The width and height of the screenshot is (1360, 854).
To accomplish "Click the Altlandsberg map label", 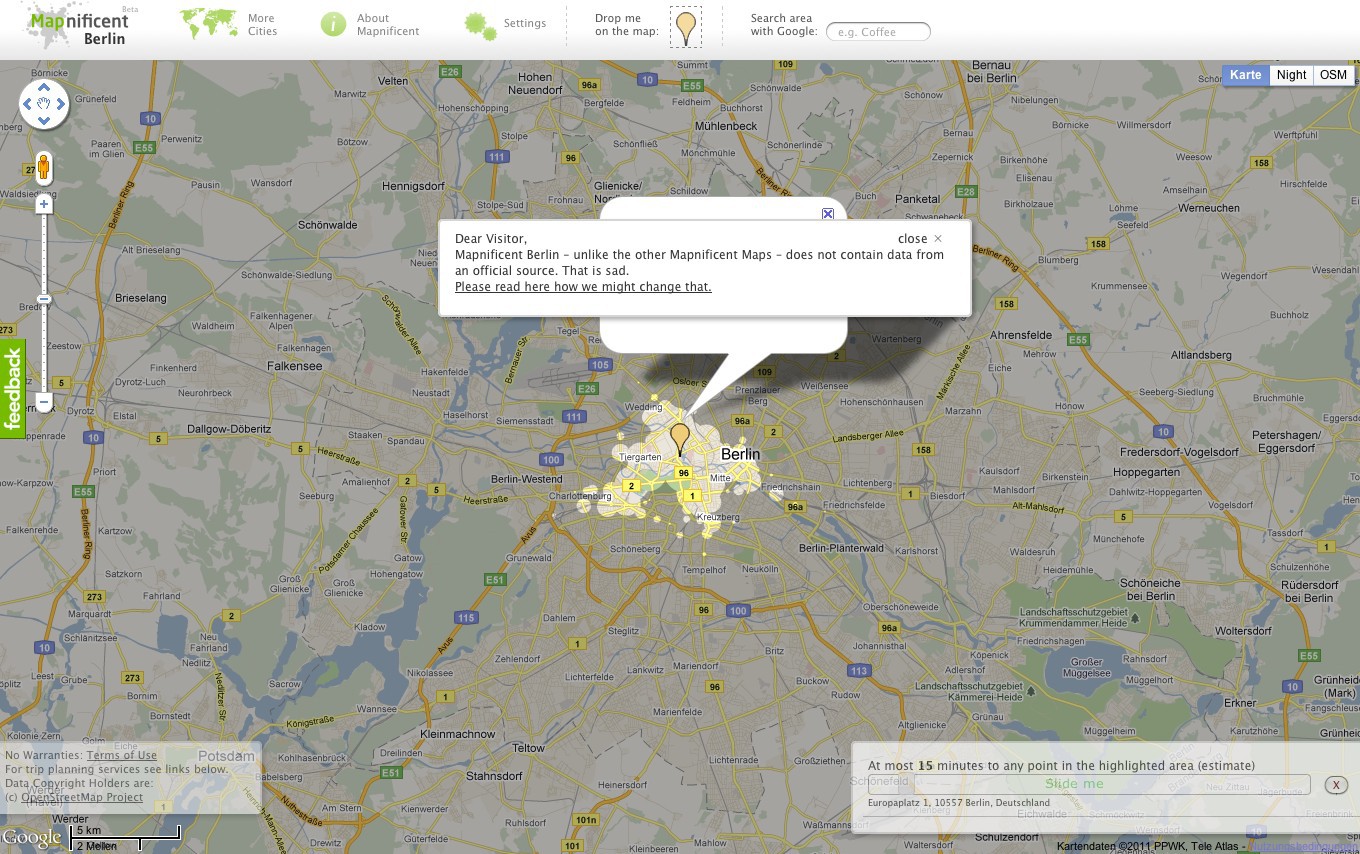I will coord(1201,355).
